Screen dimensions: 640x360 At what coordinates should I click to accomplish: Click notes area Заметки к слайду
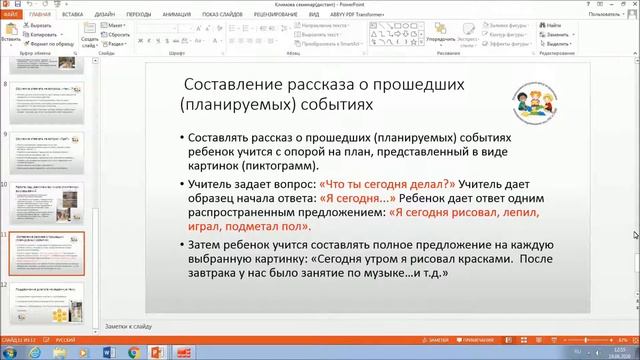(x=129, y=327)
